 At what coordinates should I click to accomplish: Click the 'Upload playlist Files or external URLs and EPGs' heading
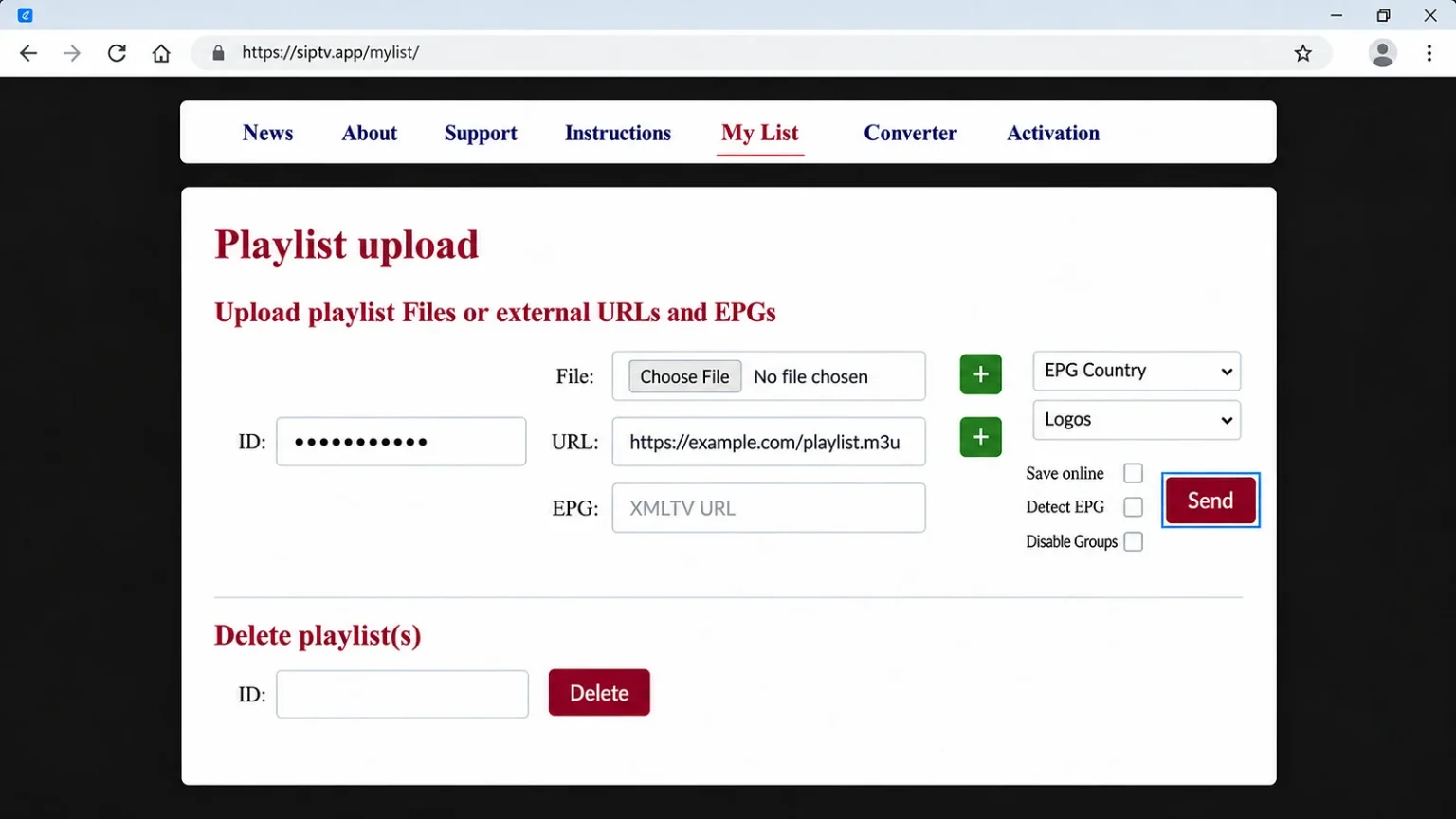(x=495, y=313)
